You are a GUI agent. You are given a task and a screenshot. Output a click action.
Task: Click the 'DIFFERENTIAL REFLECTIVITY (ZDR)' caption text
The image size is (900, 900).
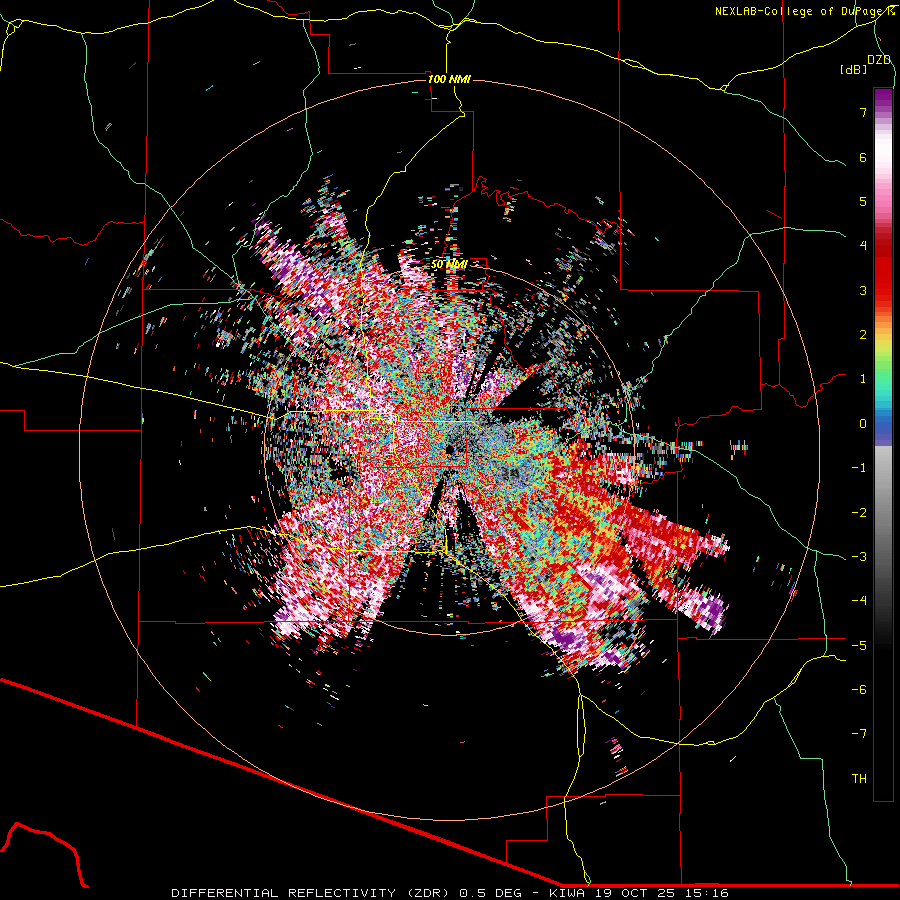[x=312, y=893]
